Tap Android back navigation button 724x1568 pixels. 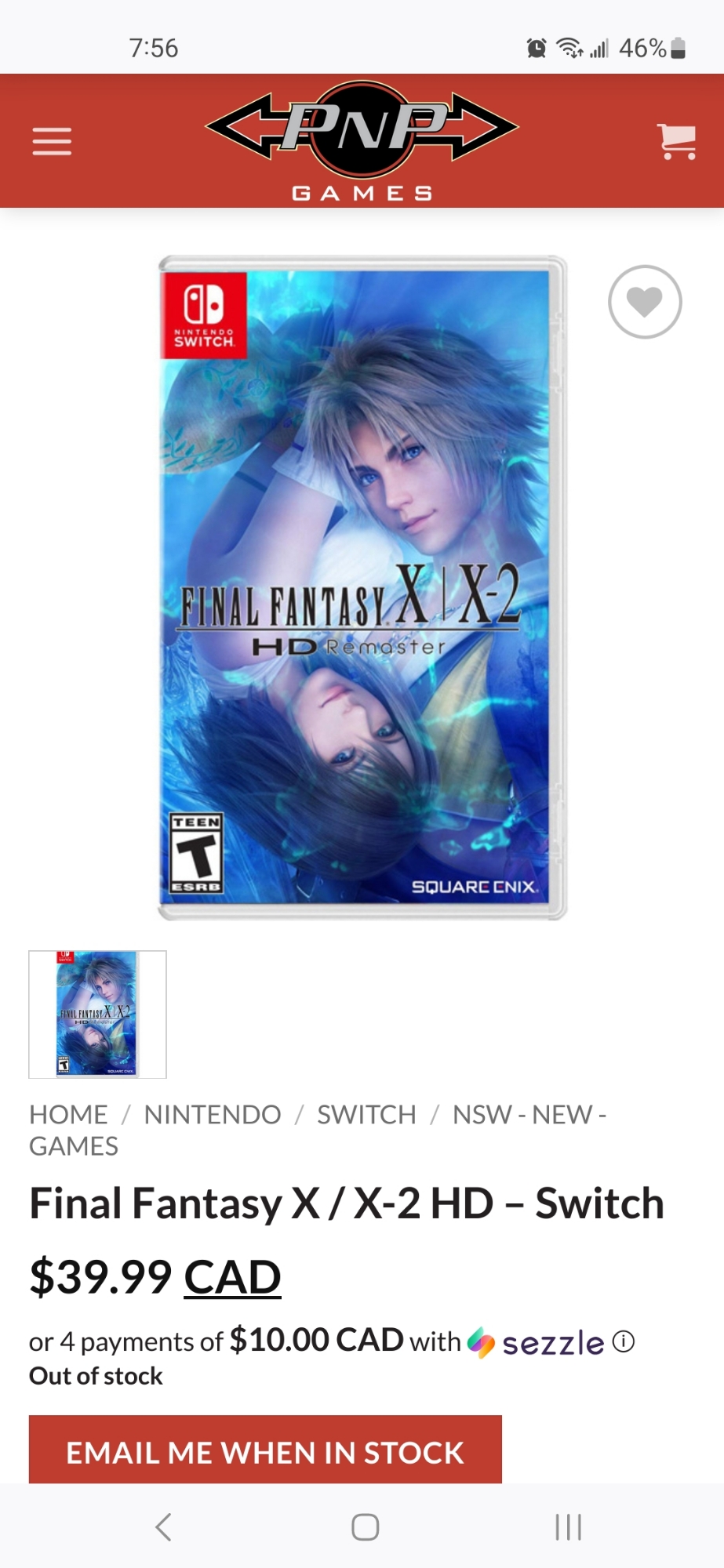[163, 1526]
